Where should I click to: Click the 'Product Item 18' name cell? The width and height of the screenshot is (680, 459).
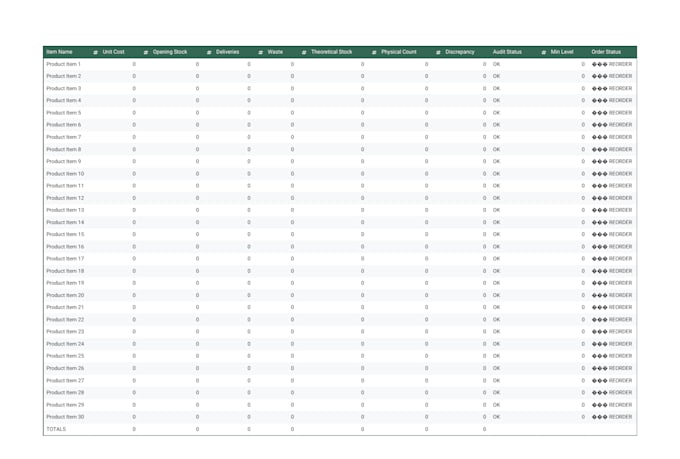tap(65, 271)
